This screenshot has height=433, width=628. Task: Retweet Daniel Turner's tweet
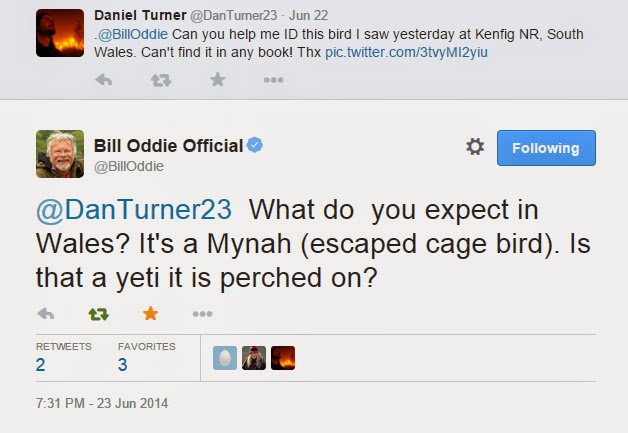coord(160,80)
